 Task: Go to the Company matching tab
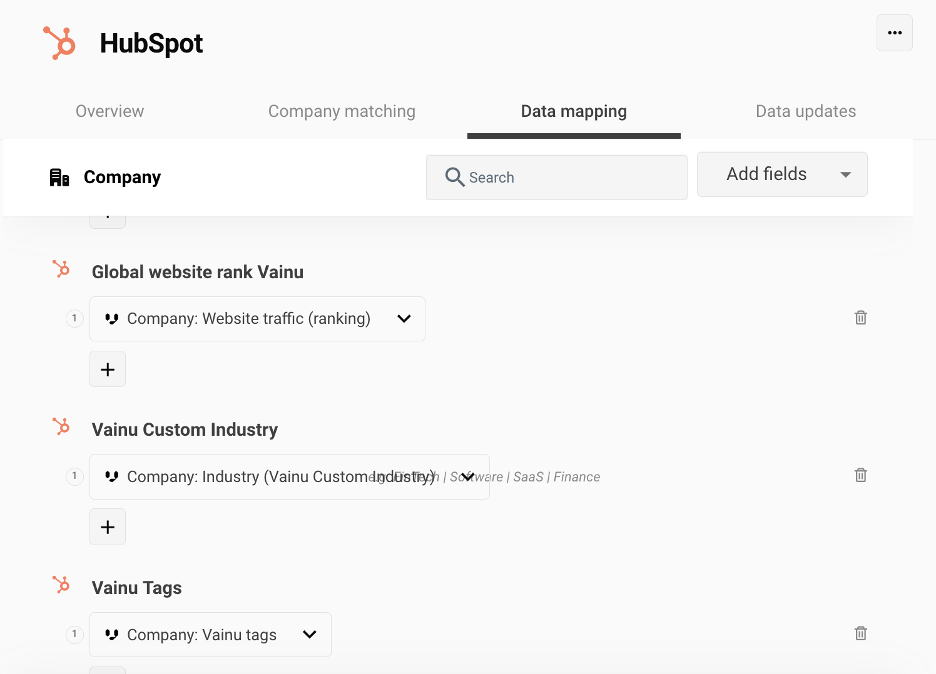coord(342,111)
